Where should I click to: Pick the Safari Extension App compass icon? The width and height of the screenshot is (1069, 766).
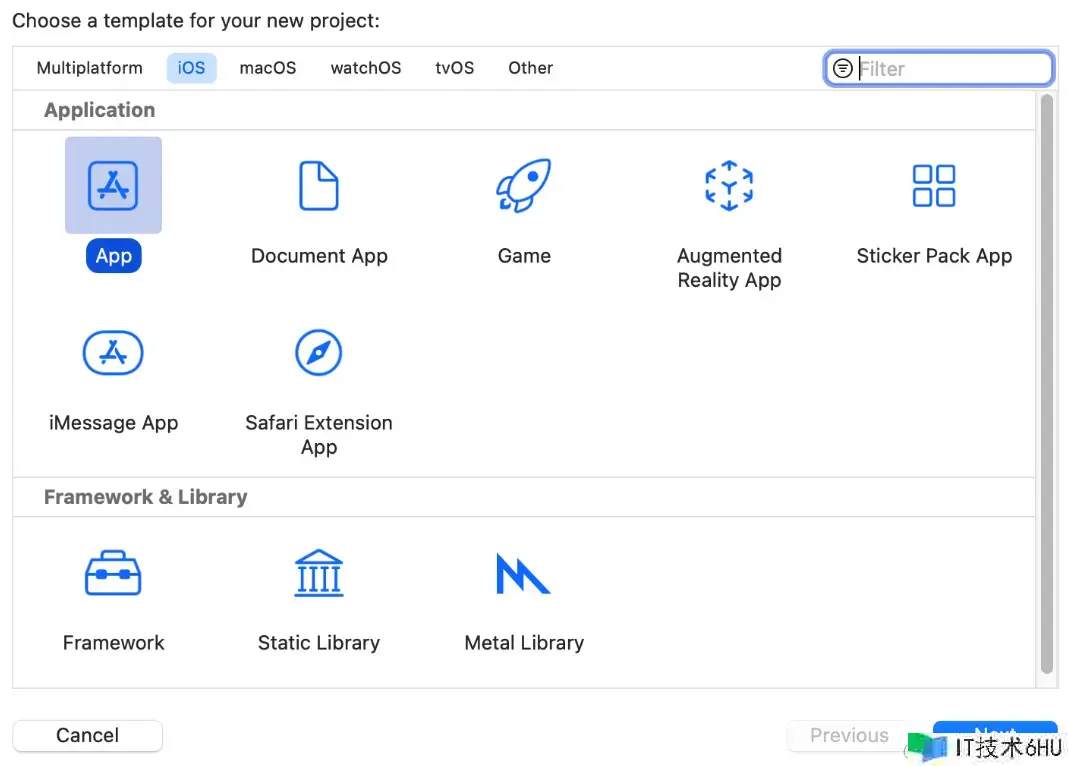click(318, 352)
